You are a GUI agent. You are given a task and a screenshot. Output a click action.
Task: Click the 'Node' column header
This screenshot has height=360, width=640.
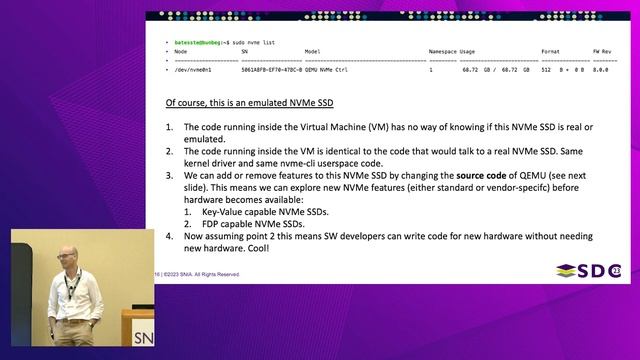tap(180, 52)
